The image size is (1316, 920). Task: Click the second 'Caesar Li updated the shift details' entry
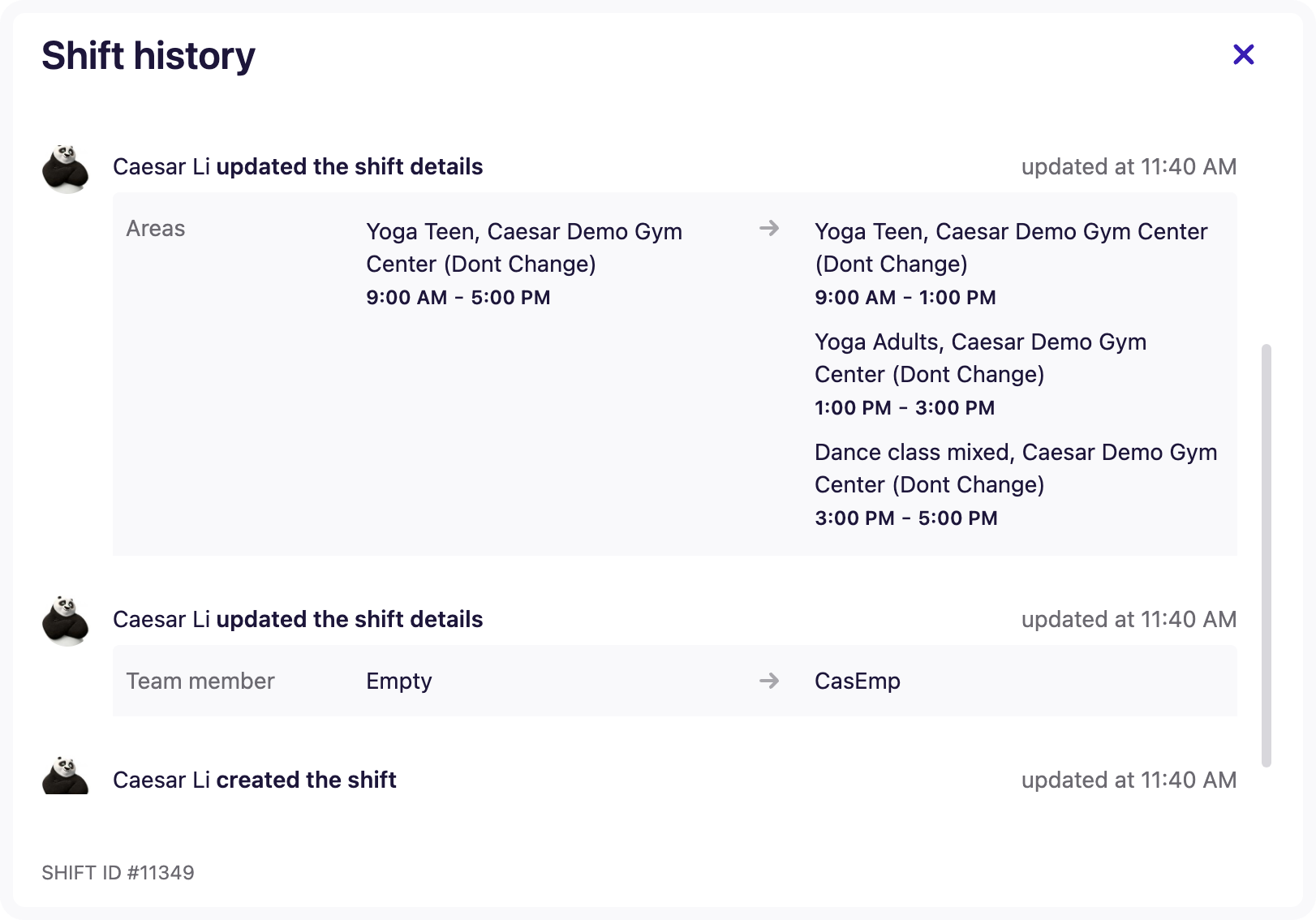point(298,619)
